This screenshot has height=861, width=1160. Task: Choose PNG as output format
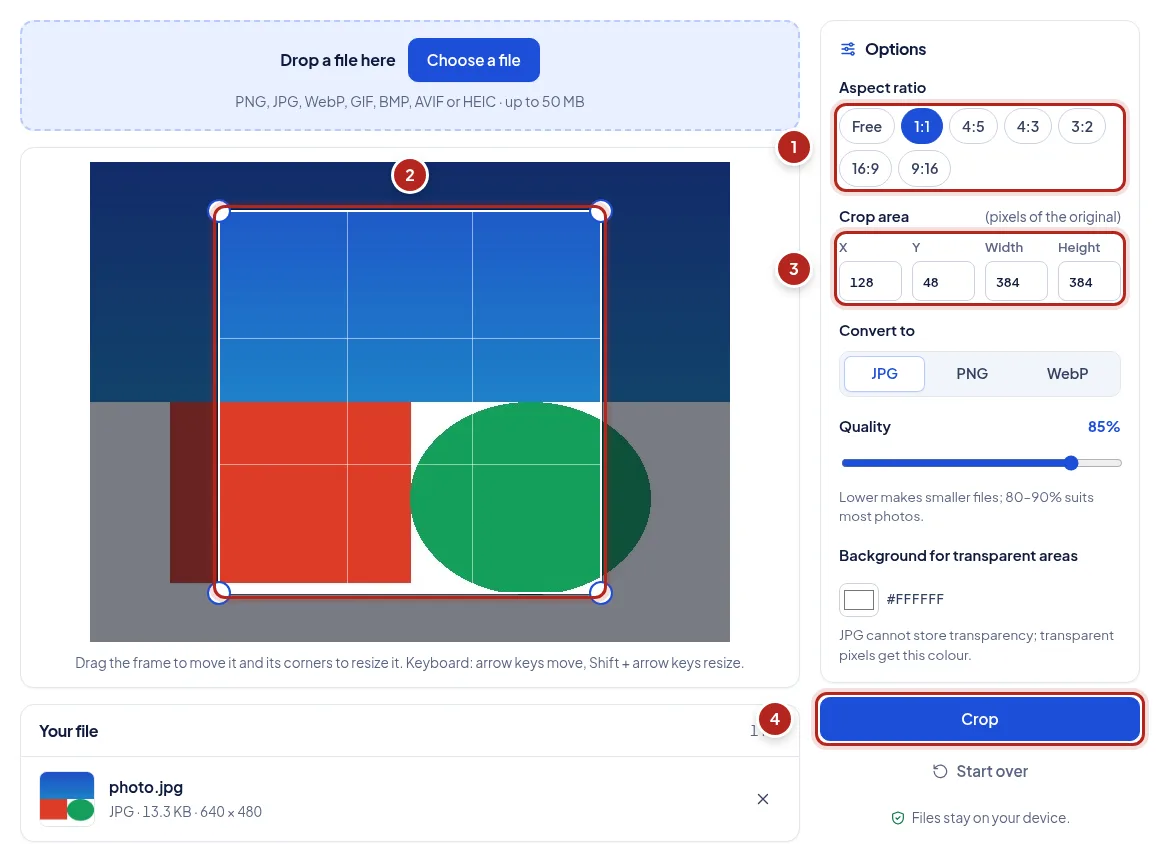(x=971, y=374)
